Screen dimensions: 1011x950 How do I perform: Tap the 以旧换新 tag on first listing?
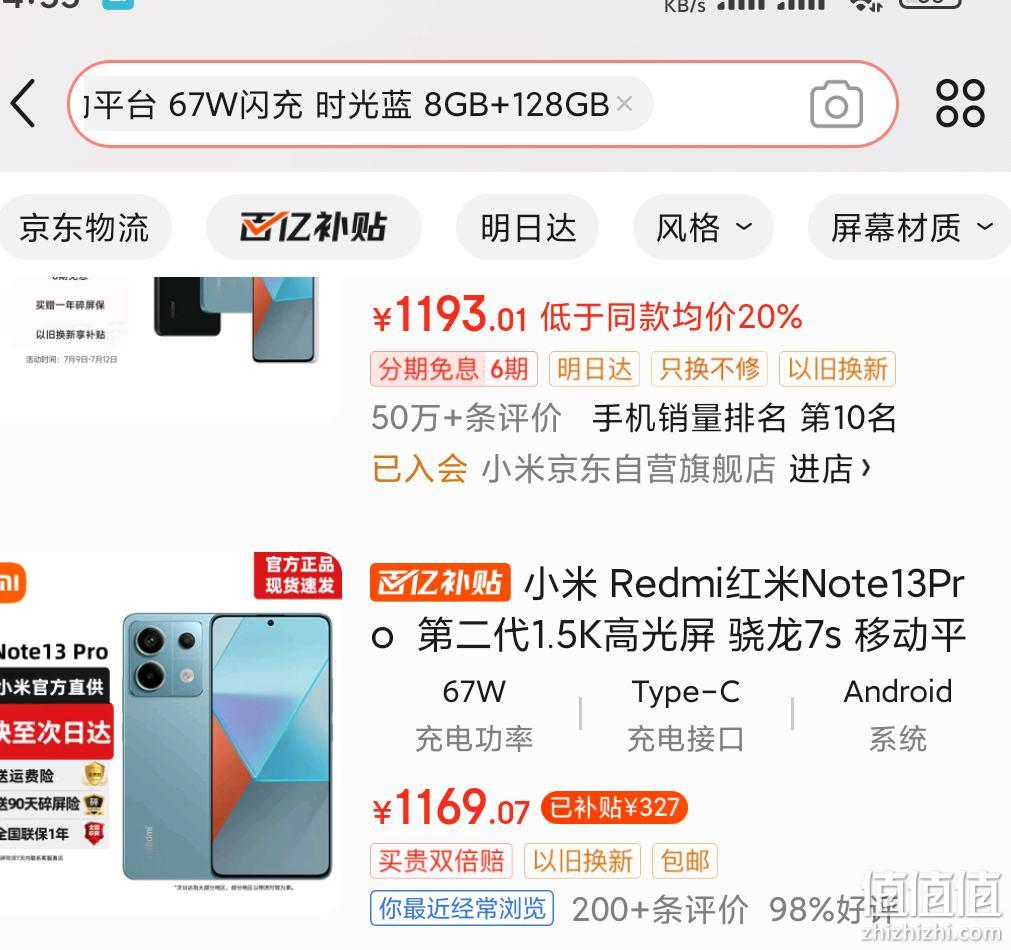coord(837,369)
